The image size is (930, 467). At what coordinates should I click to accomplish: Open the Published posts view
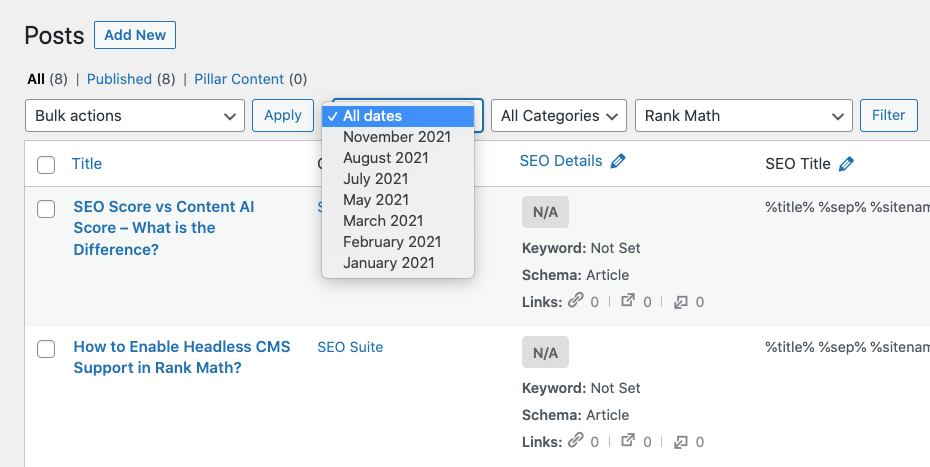coord(119,79)
